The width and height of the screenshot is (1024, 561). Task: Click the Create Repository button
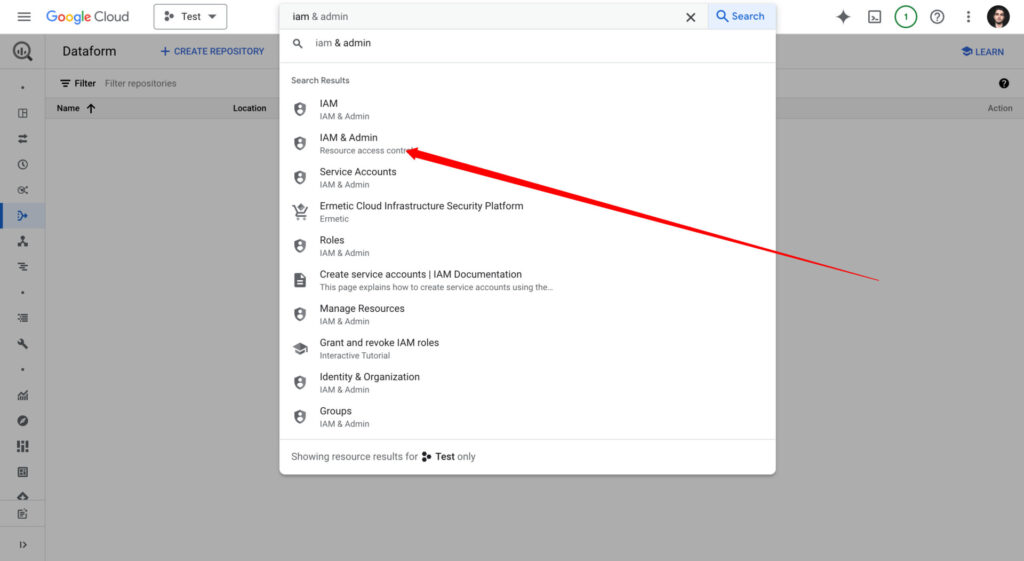pyautogui.click(x=212, y=51)
